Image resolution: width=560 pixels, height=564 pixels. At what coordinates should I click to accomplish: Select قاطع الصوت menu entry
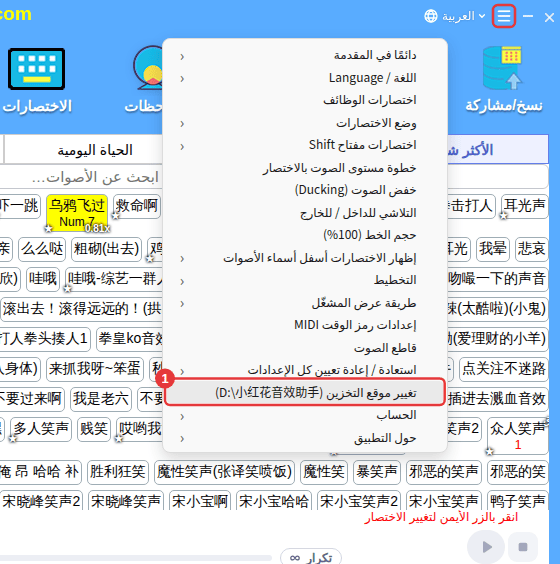point(305,348)
